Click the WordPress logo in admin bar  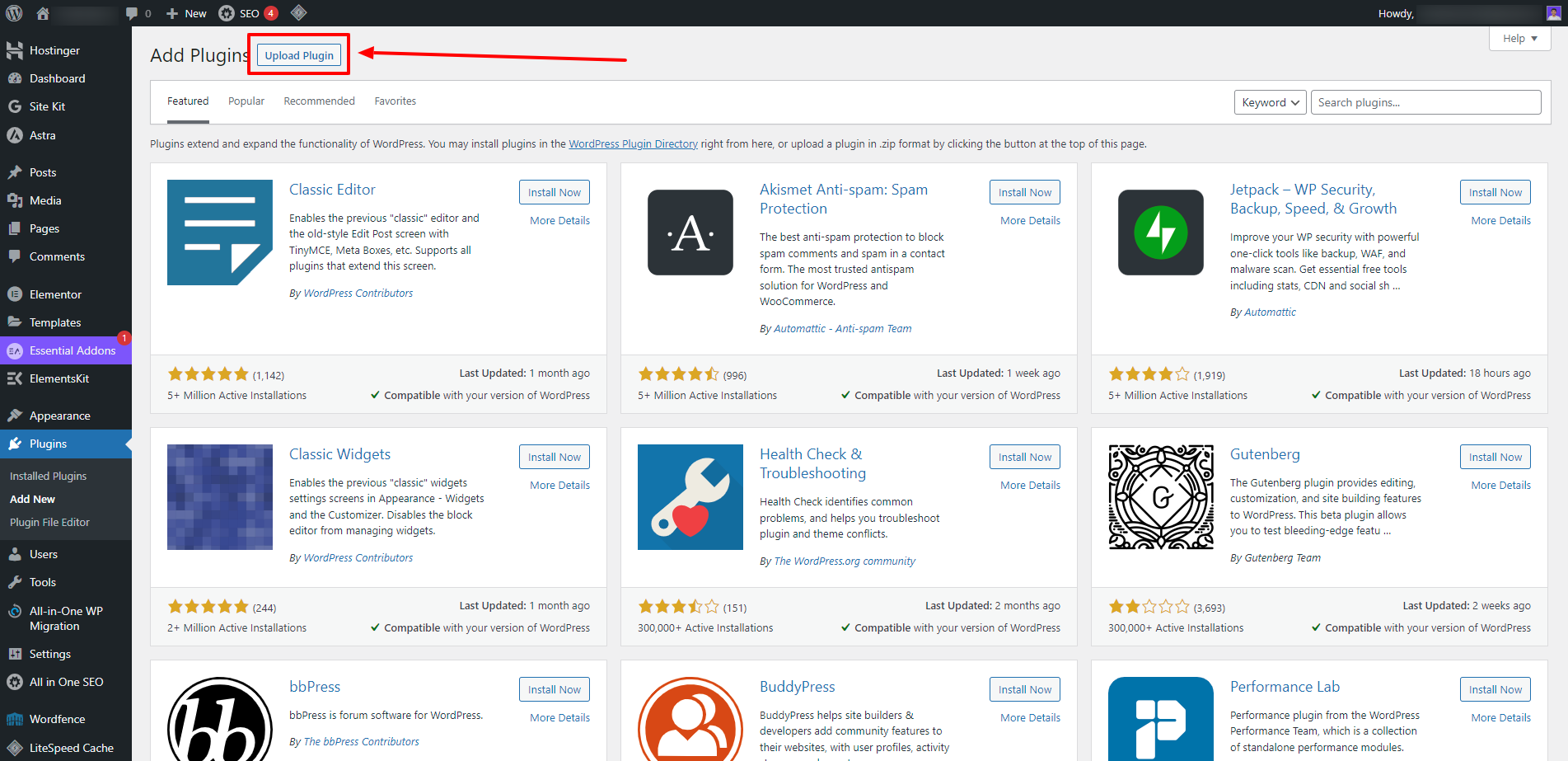tap(14, 13)
